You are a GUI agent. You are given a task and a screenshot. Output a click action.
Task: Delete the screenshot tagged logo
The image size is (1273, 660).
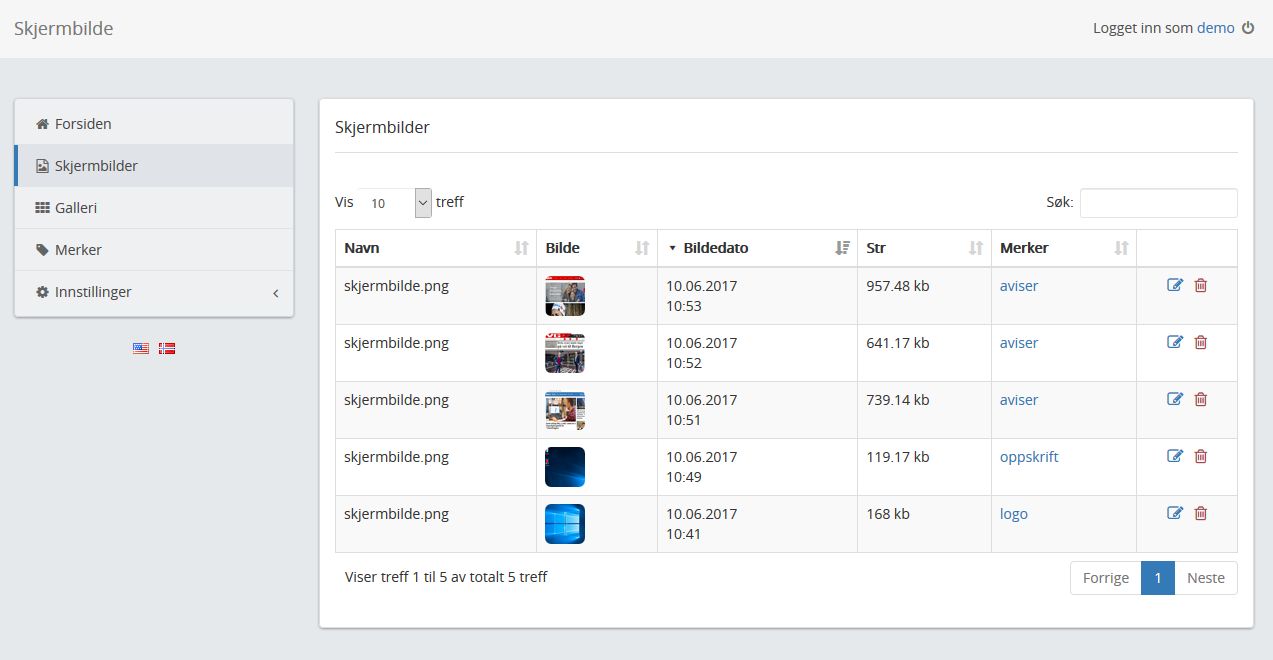[1201, 514]
